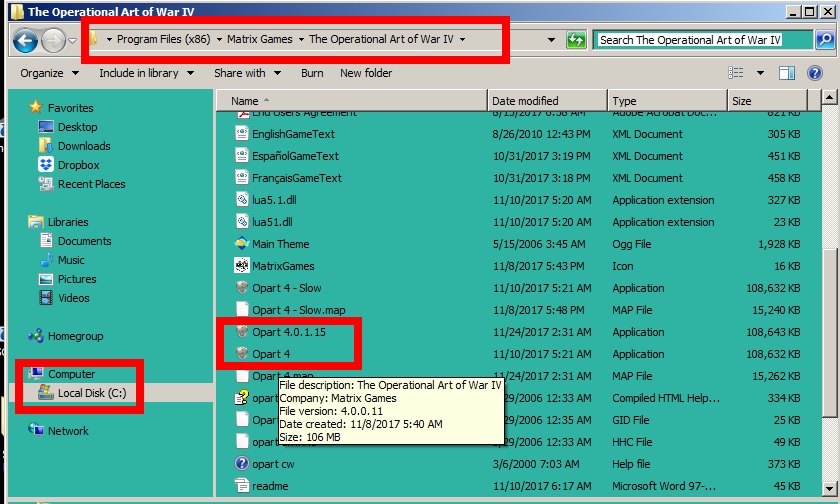The height and width of the screenshot is (504, 840).
Task: Click the scroll down arrow of file list
Action: point(829,488)
